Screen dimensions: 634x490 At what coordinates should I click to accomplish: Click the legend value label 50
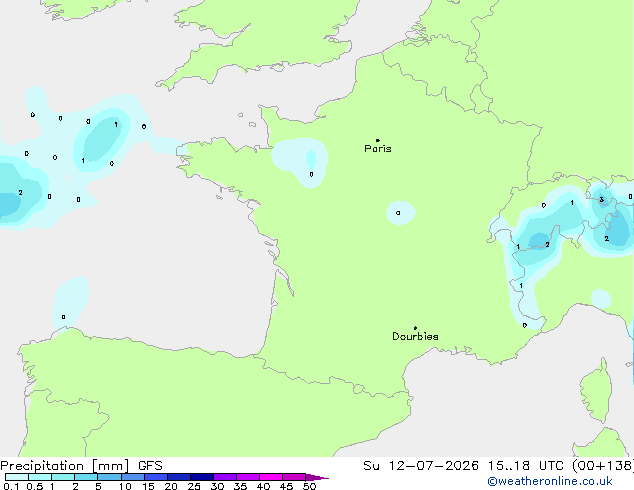click(x=309, y=486)
